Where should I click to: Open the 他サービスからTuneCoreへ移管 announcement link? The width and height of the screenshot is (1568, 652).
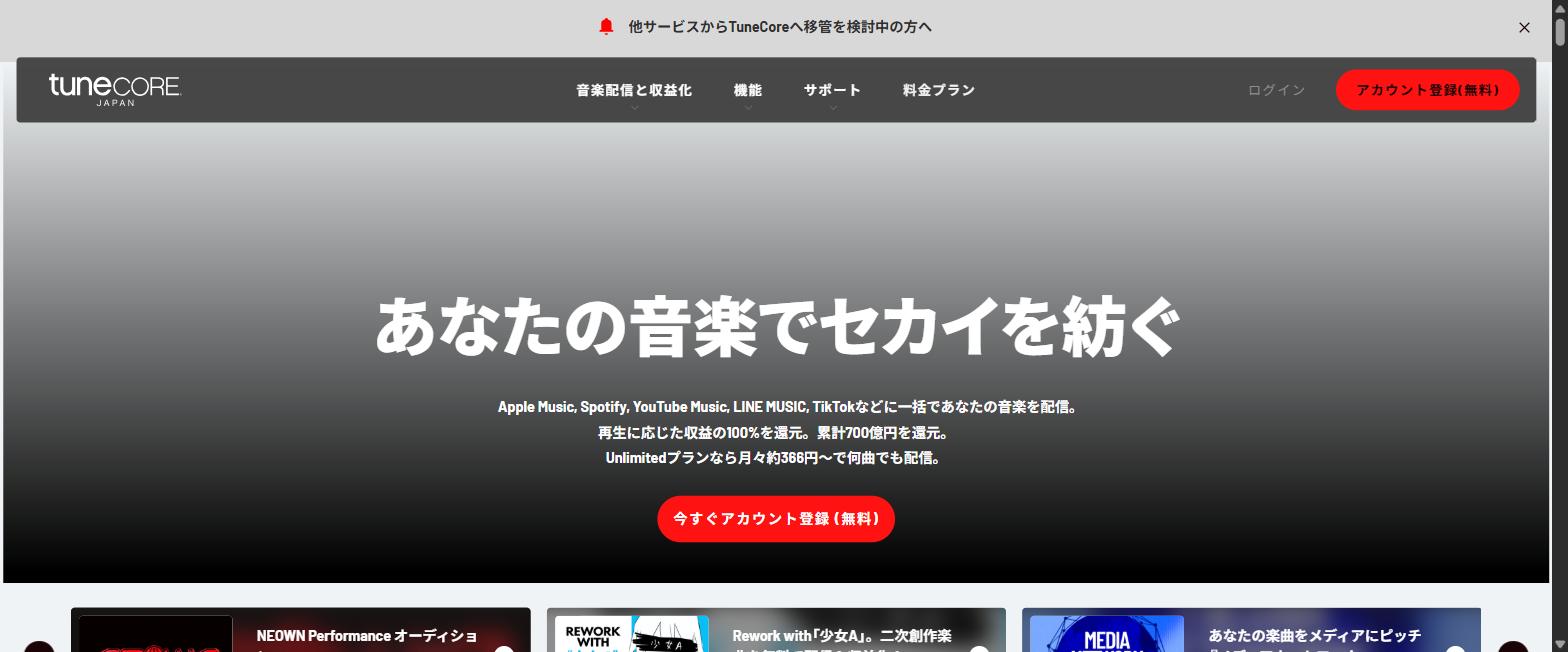780,27
